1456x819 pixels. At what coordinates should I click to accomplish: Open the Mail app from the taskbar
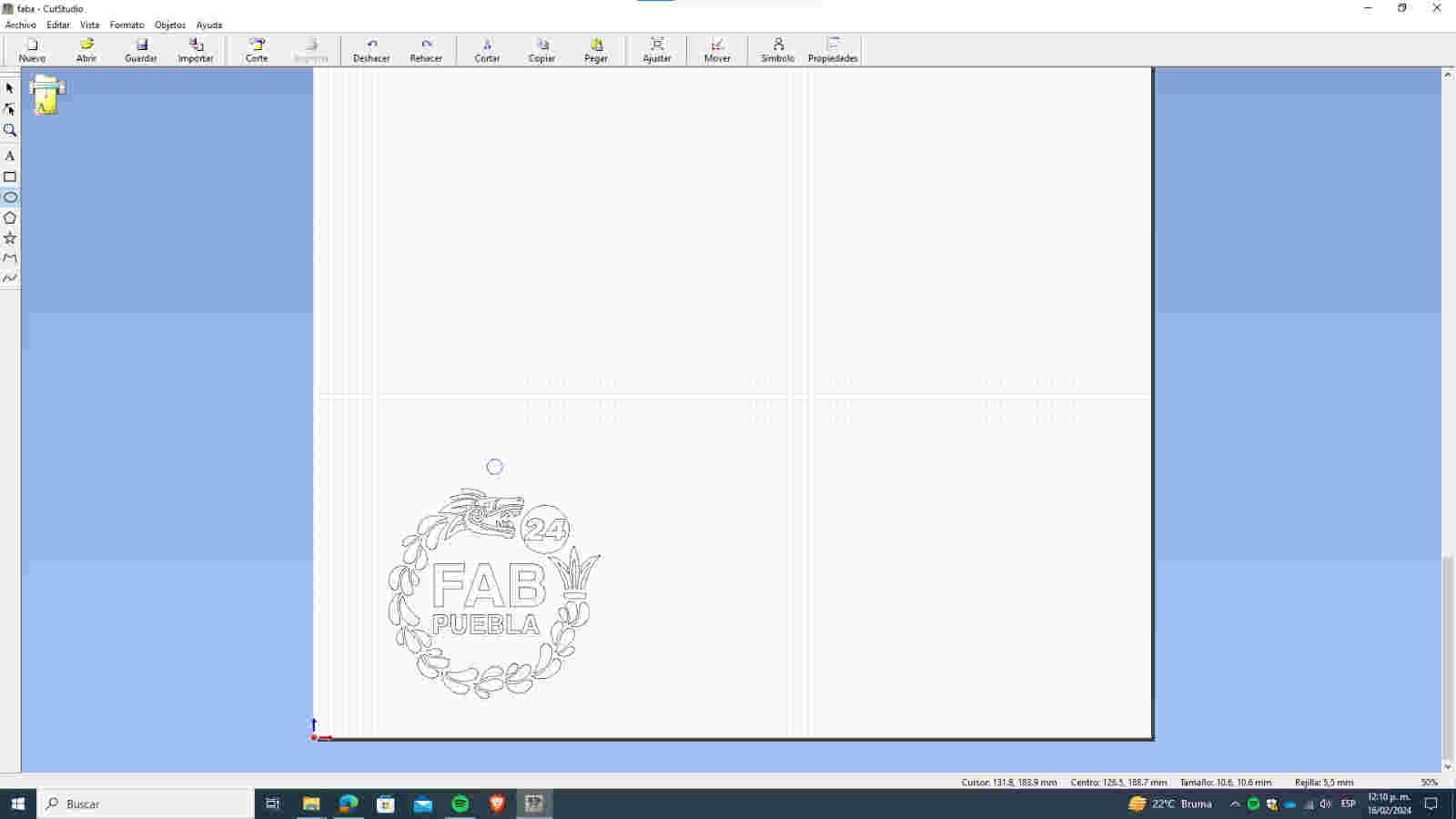423,804
